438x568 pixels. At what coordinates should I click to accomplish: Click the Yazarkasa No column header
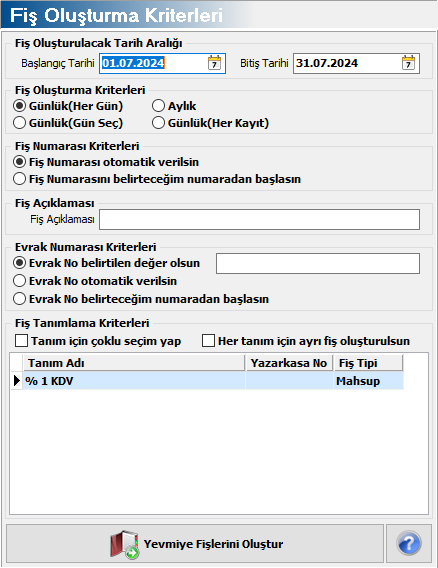(289, 363)
